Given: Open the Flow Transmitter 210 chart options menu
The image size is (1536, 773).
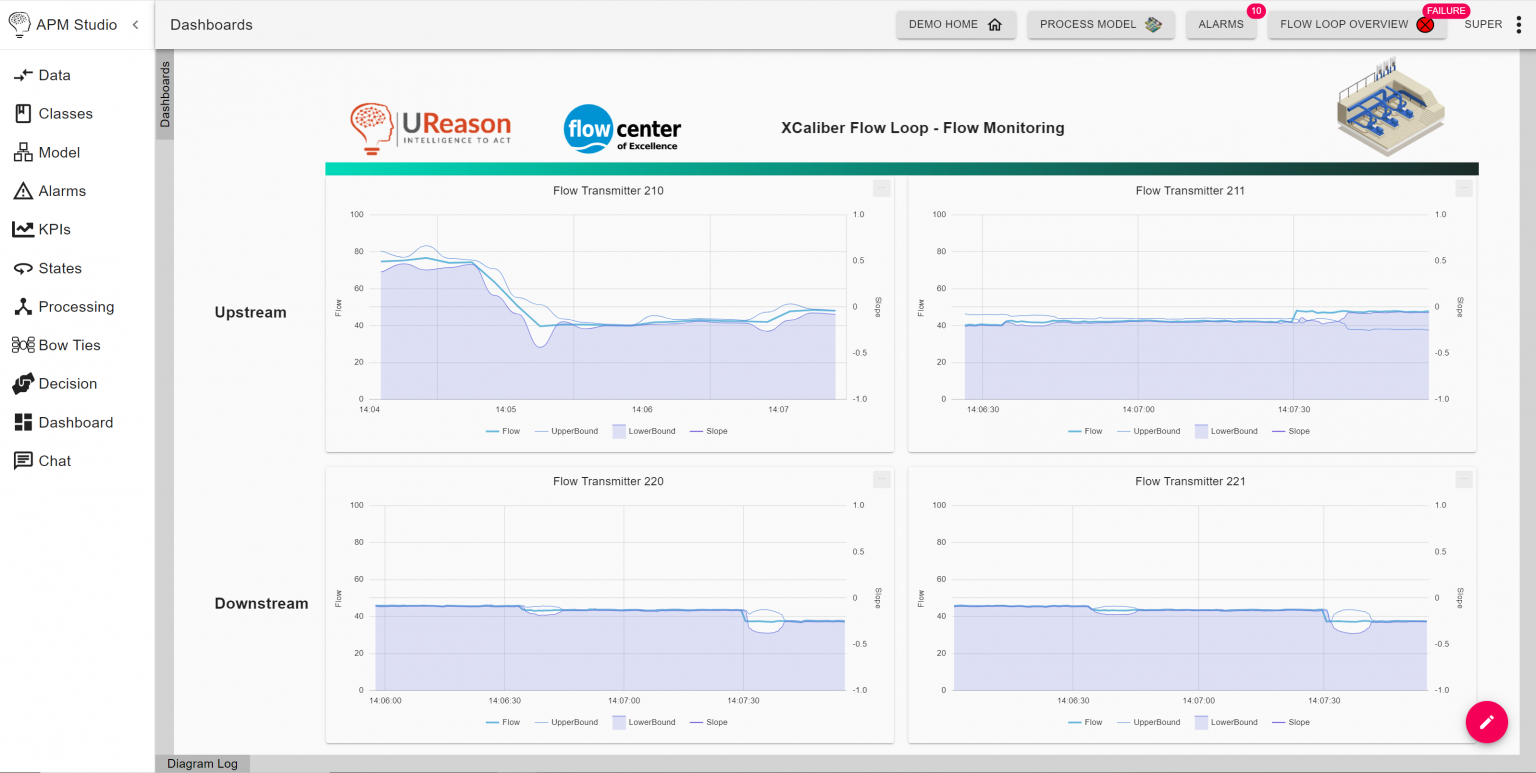Looking at the screenshot, I should pyautogui.click(x=881, y=188).
